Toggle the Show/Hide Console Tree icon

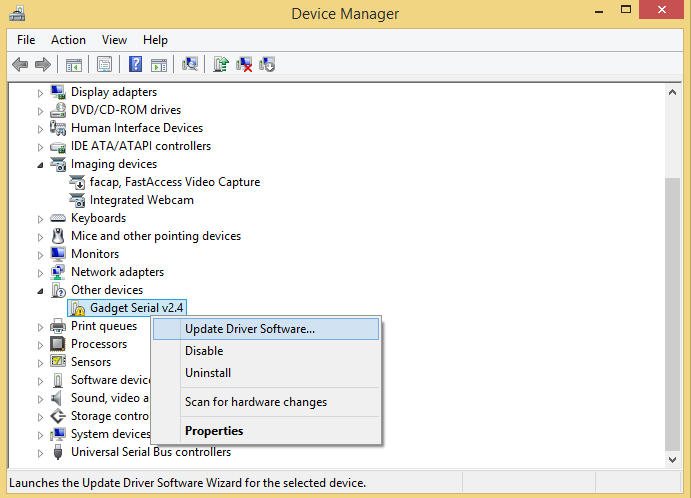[x=73, y=64]
